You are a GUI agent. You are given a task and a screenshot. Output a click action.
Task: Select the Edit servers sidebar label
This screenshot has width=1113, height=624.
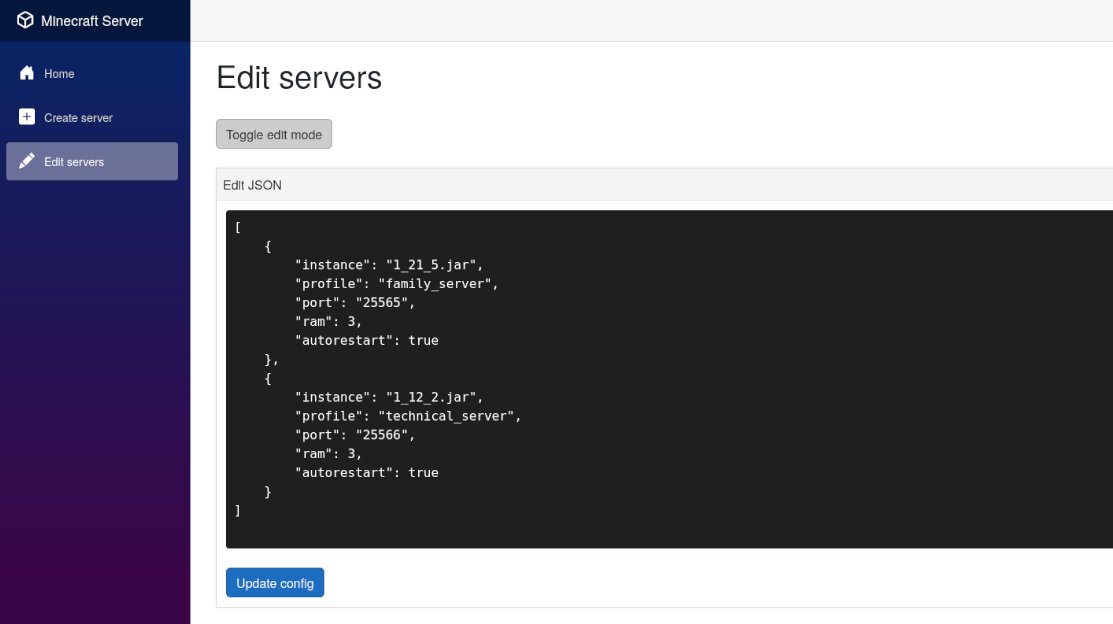(74, 162)
